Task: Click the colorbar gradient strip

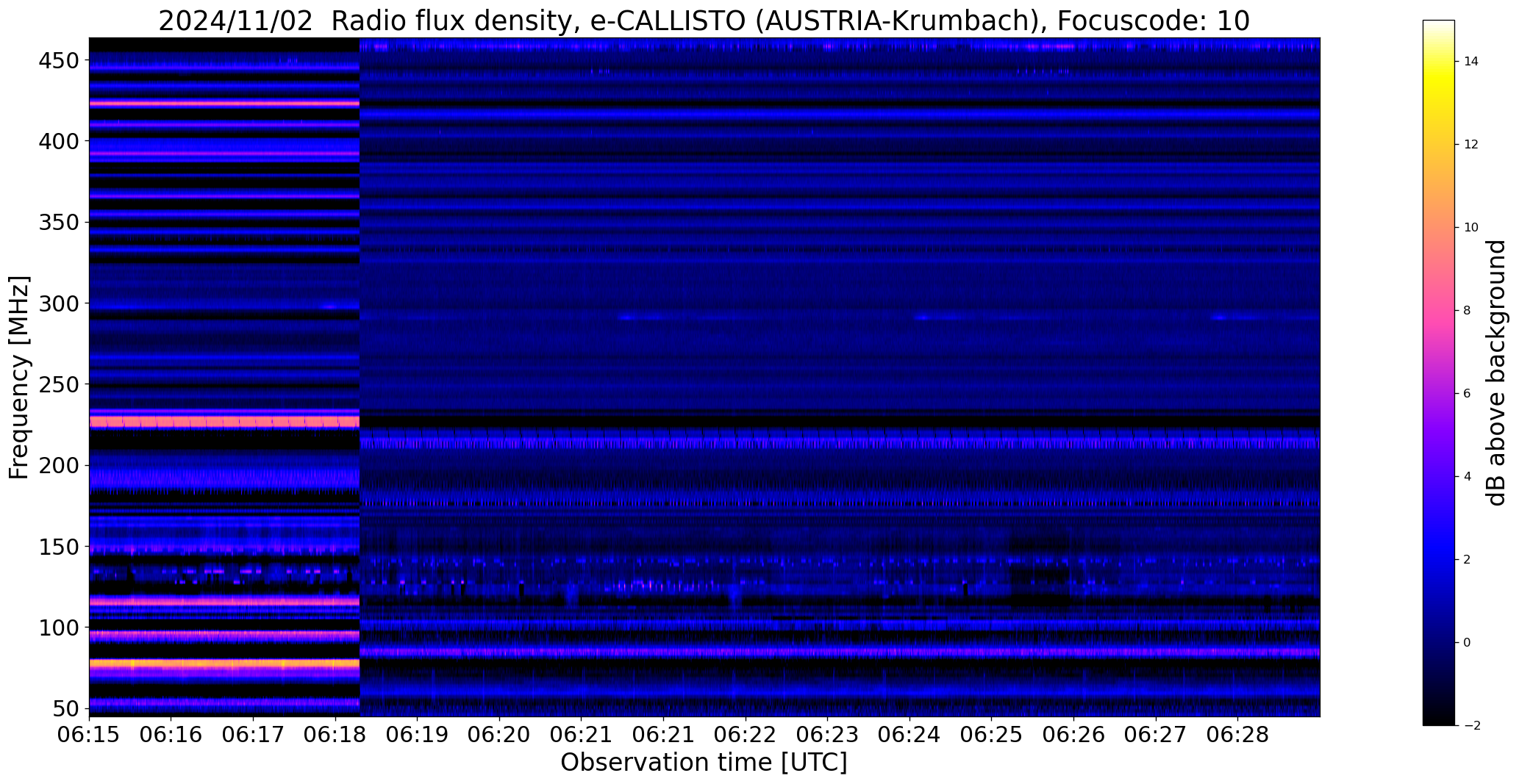Action: point(1438,373)
